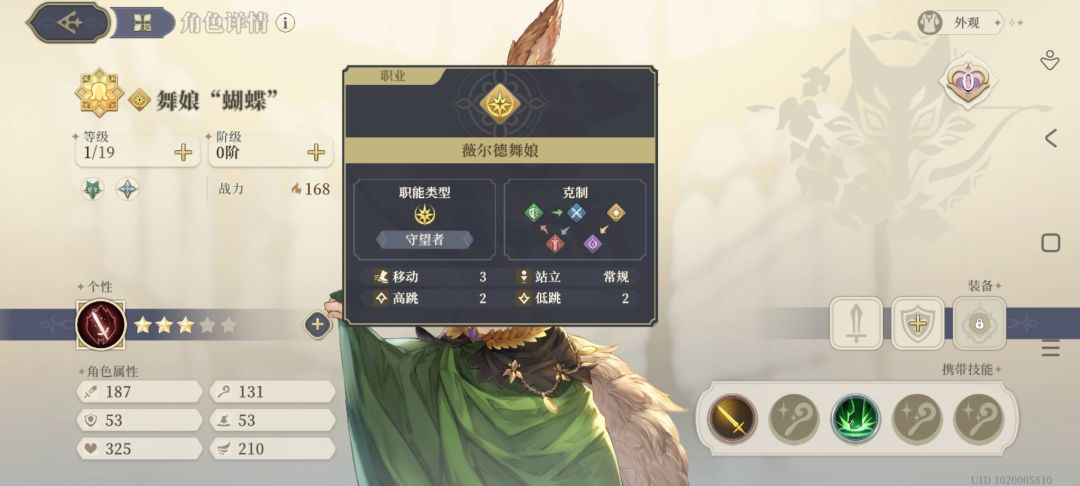
Task: Tap the 守望者 role type label
Action: [x=425, y=240]
